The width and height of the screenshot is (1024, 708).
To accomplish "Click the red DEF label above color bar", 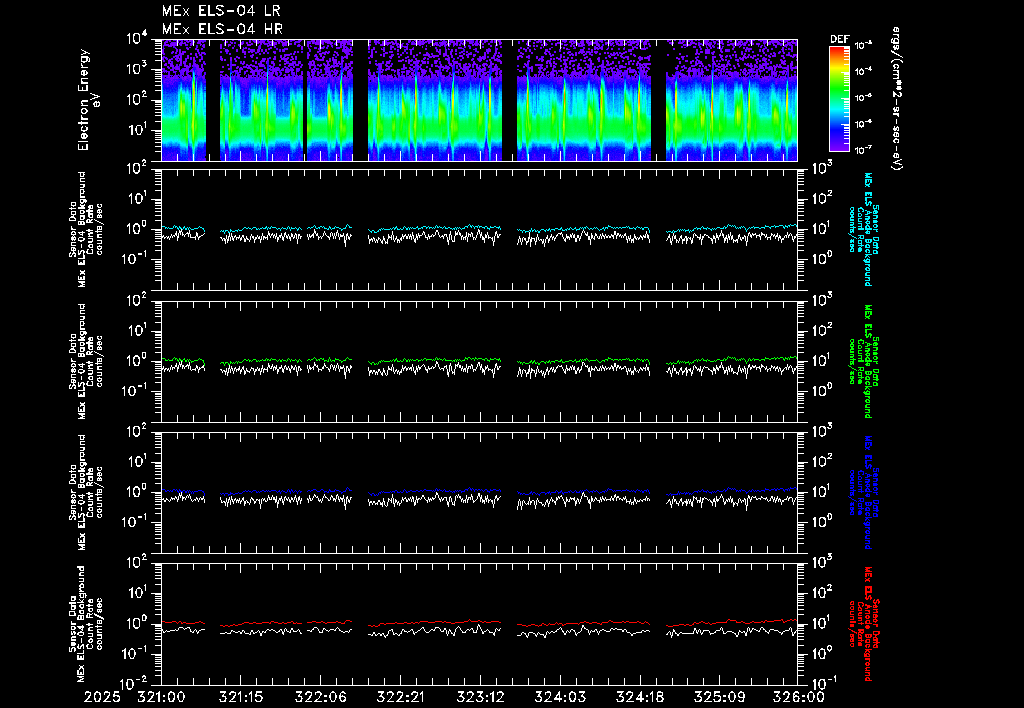I will (839, 39).
